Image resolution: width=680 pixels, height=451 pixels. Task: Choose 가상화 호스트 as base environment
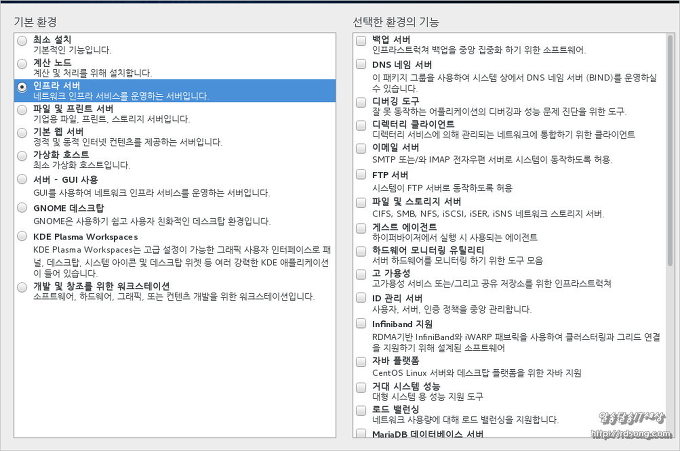22,156
